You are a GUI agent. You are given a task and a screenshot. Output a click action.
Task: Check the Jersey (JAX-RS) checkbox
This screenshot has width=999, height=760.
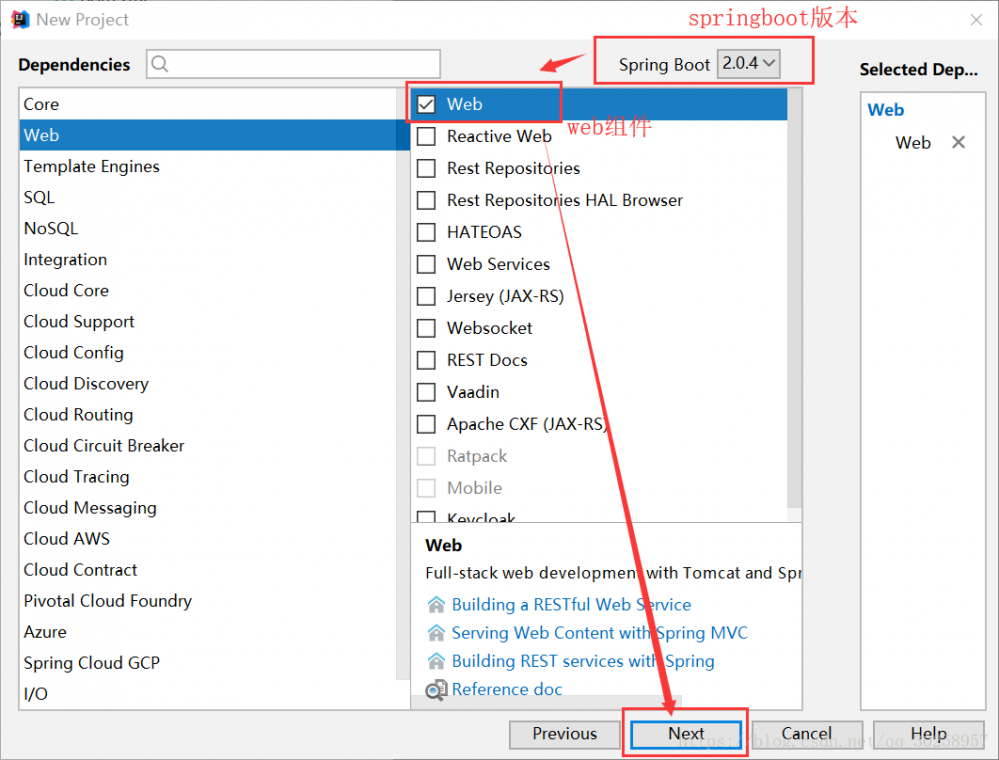[426, 296]
